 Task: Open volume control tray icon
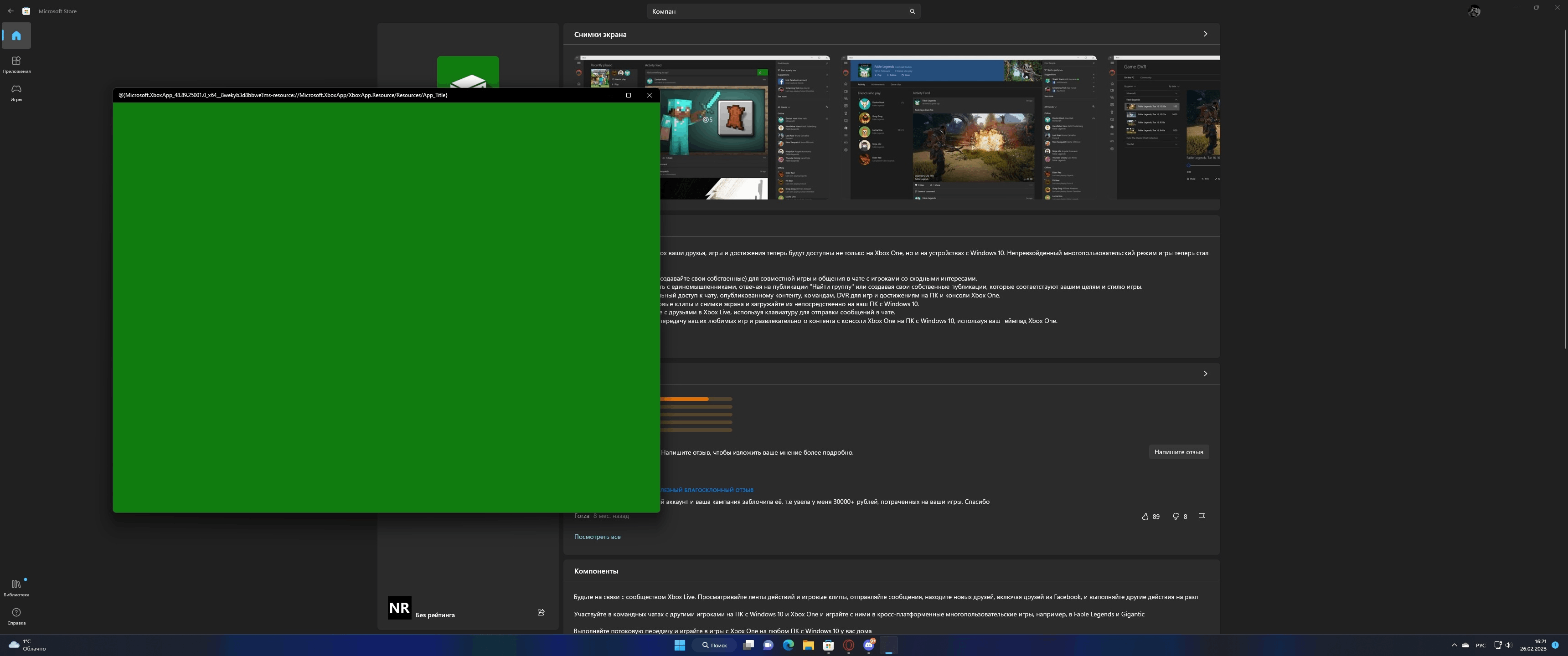pyautogui.click(x=1508, y=645)
